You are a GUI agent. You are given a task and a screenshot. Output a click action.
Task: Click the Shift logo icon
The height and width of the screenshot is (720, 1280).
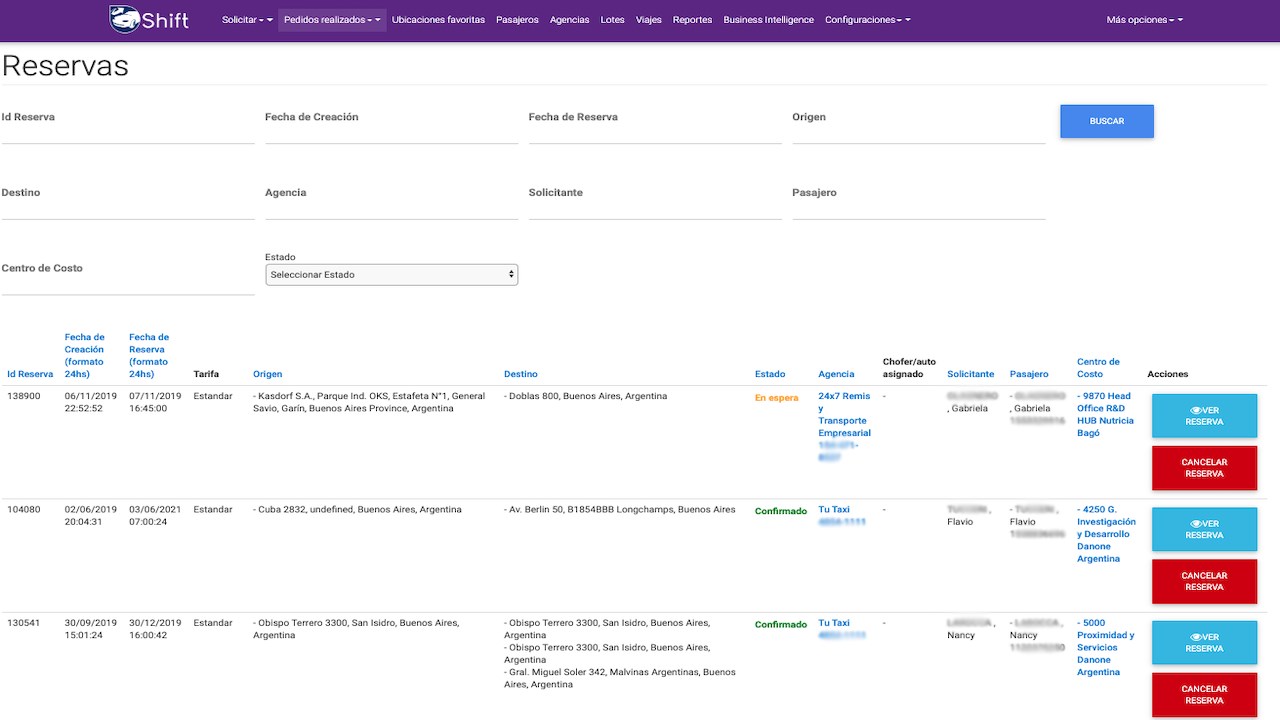148,19
